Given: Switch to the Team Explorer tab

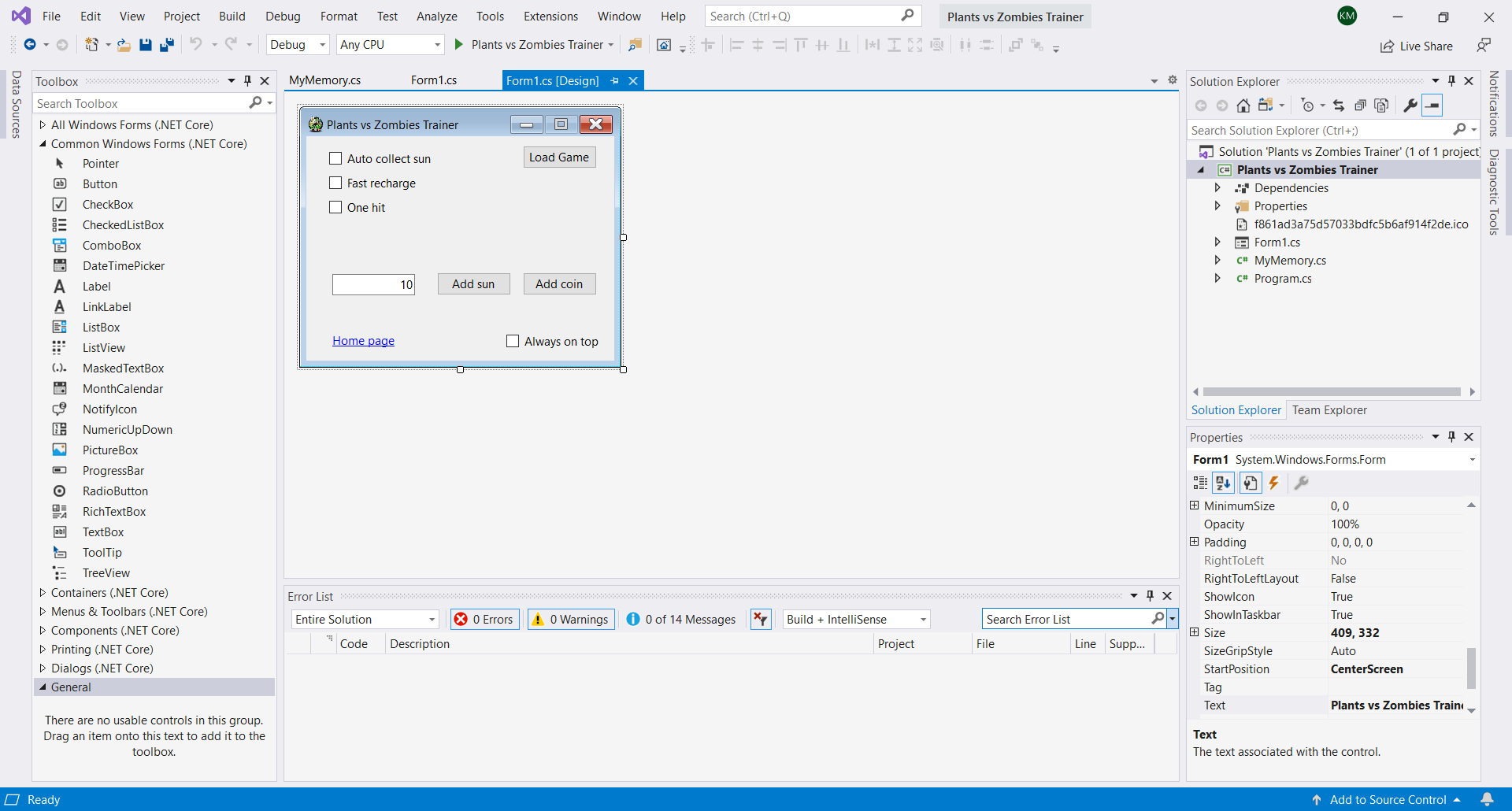Looking at the screenshot, I should (x=1329, y=410).
